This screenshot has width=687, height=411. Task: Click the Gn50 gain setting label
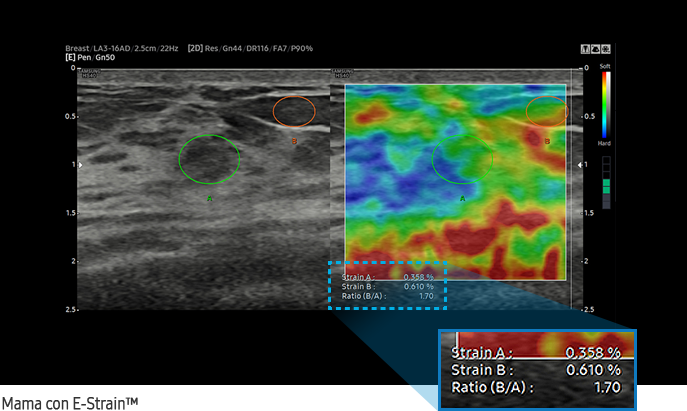click(106, 58)
